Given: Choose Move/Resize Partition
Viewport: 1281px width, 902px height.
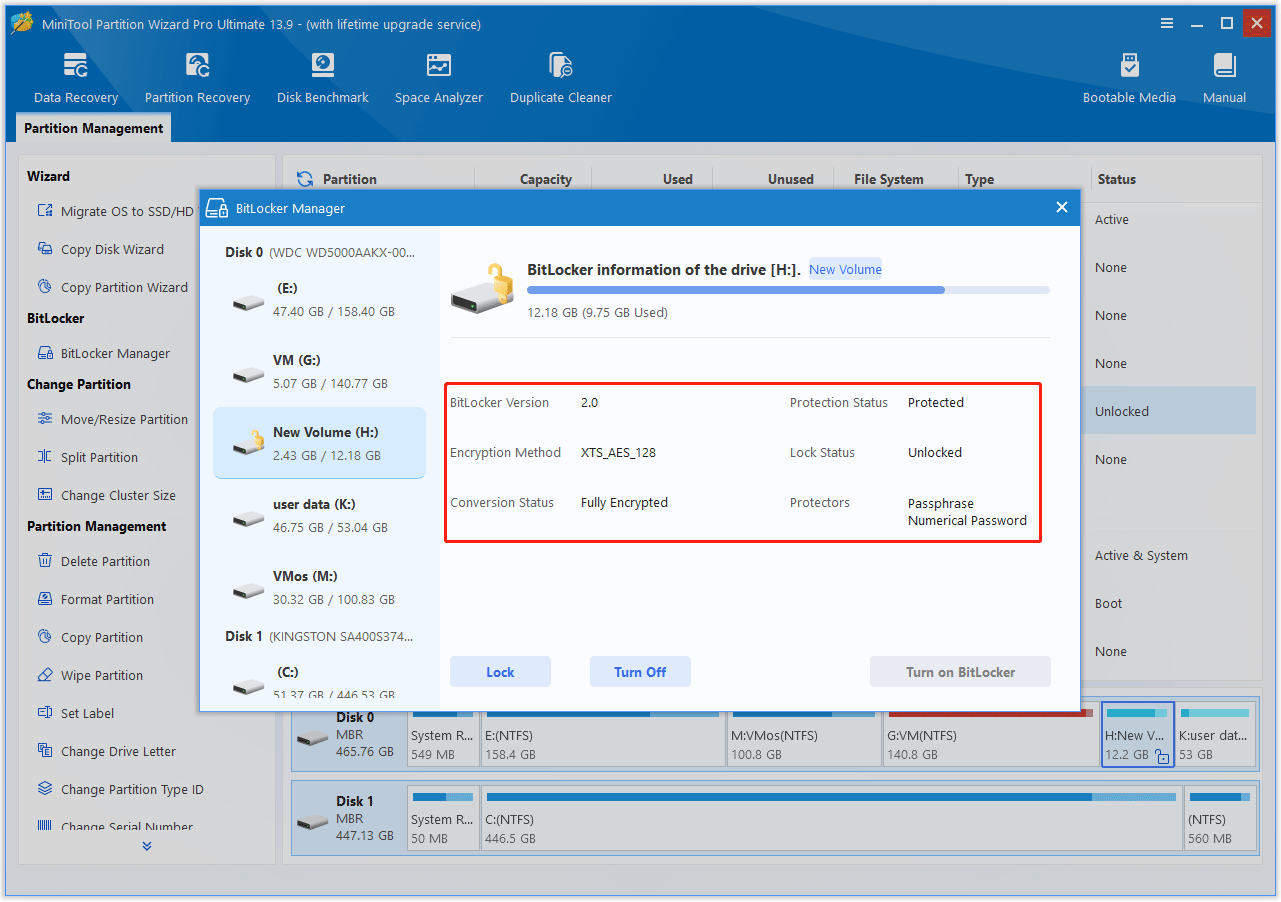Looking at the screenshot, I should [x=112, y=419].
